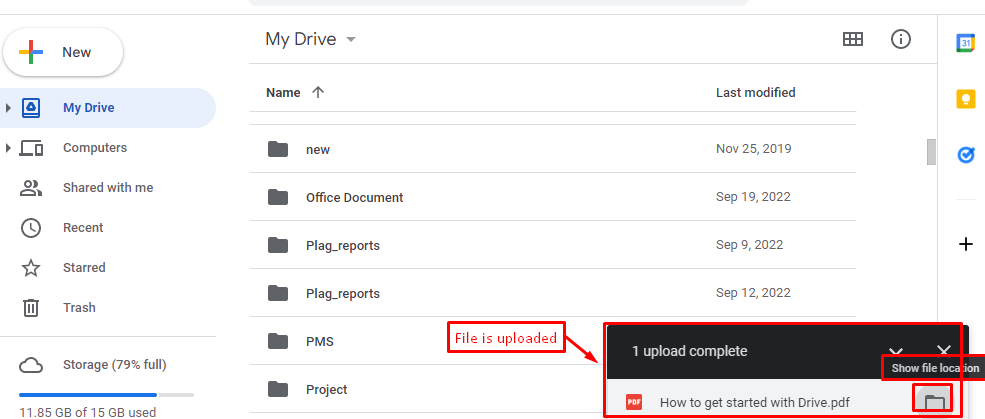
Task: Click the 1 upload complete header text
Action: point(689,351)
